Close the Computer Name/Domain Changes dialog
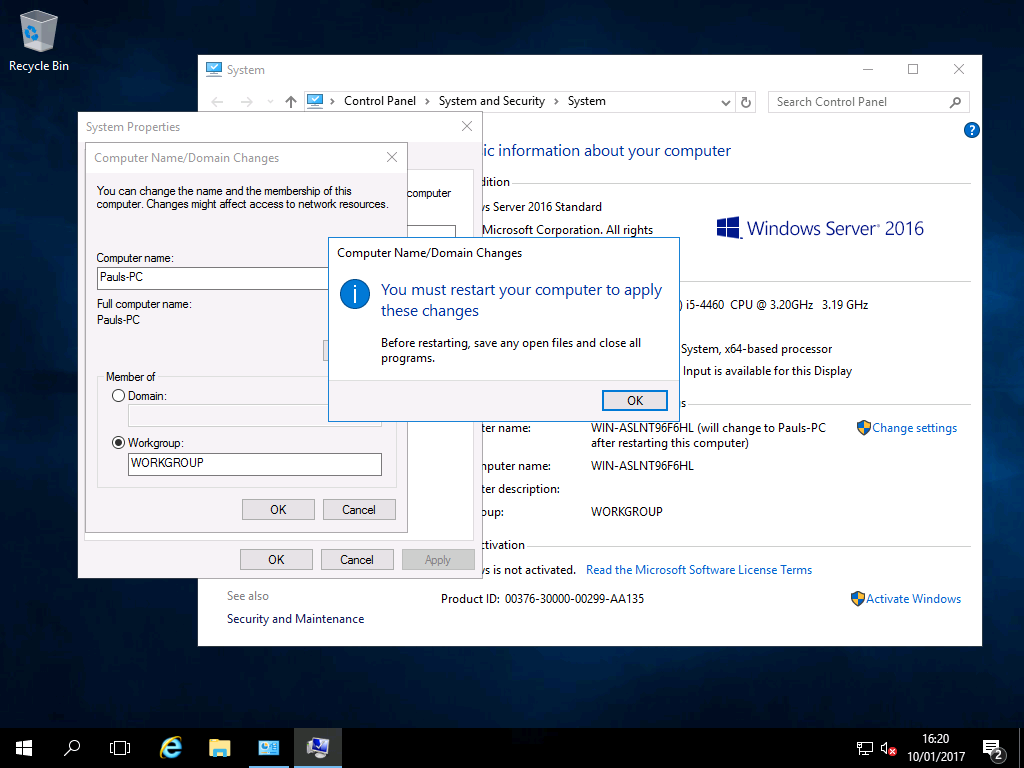Viewport: 1024px width, 768px height. [x=392, y=157]
